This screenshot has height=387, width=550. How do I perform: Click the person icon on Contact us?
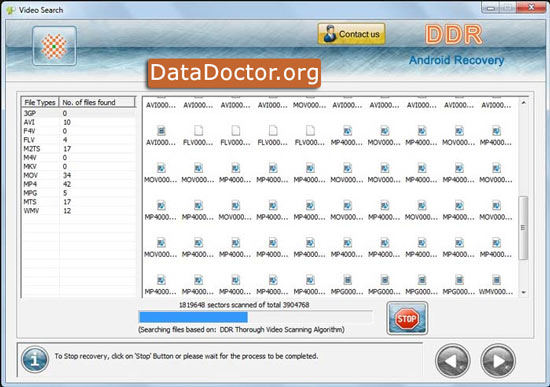330,34
